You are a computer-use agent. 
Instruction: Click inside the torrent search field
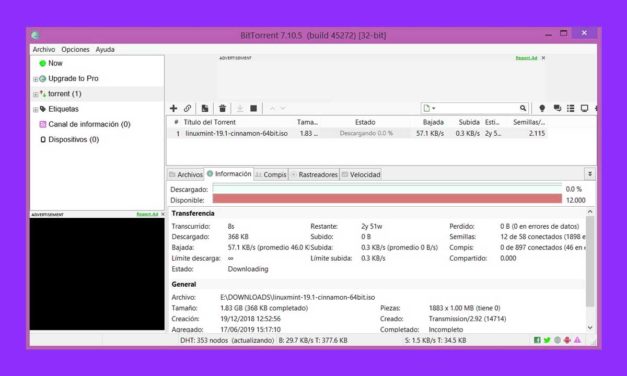[x=478, y=108]
